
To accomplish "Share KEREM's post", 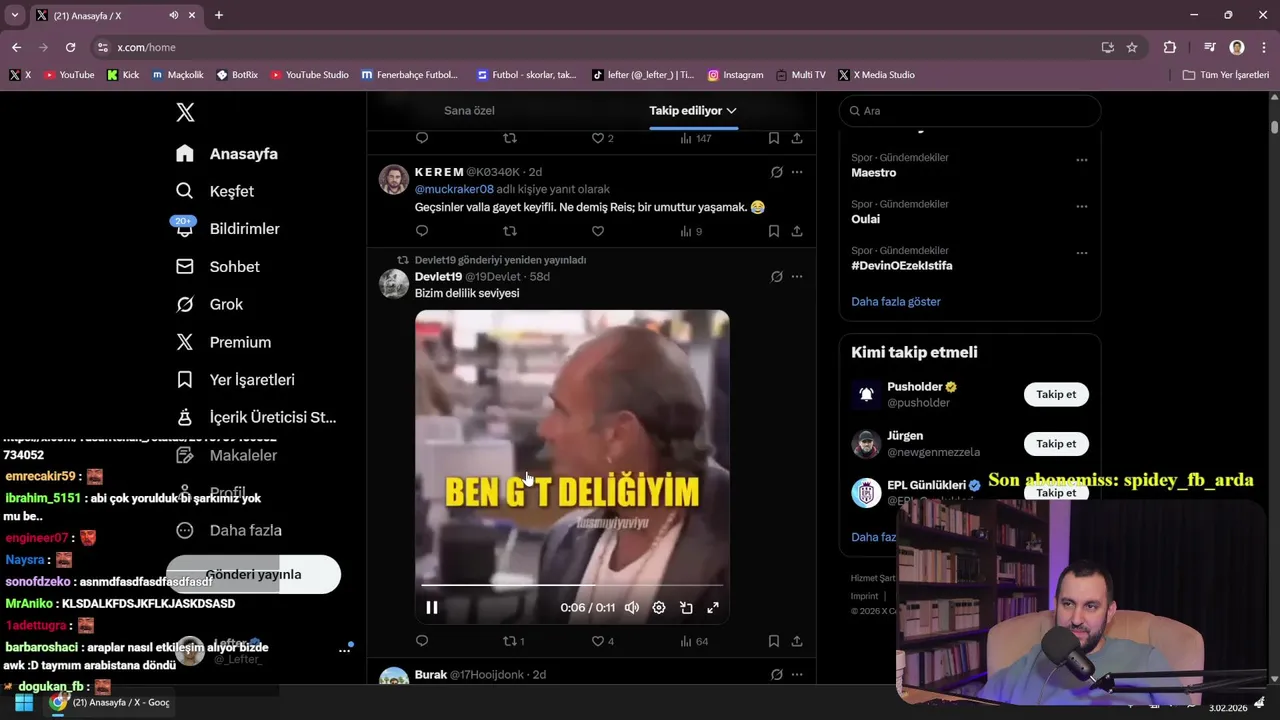I will point(797,231).
